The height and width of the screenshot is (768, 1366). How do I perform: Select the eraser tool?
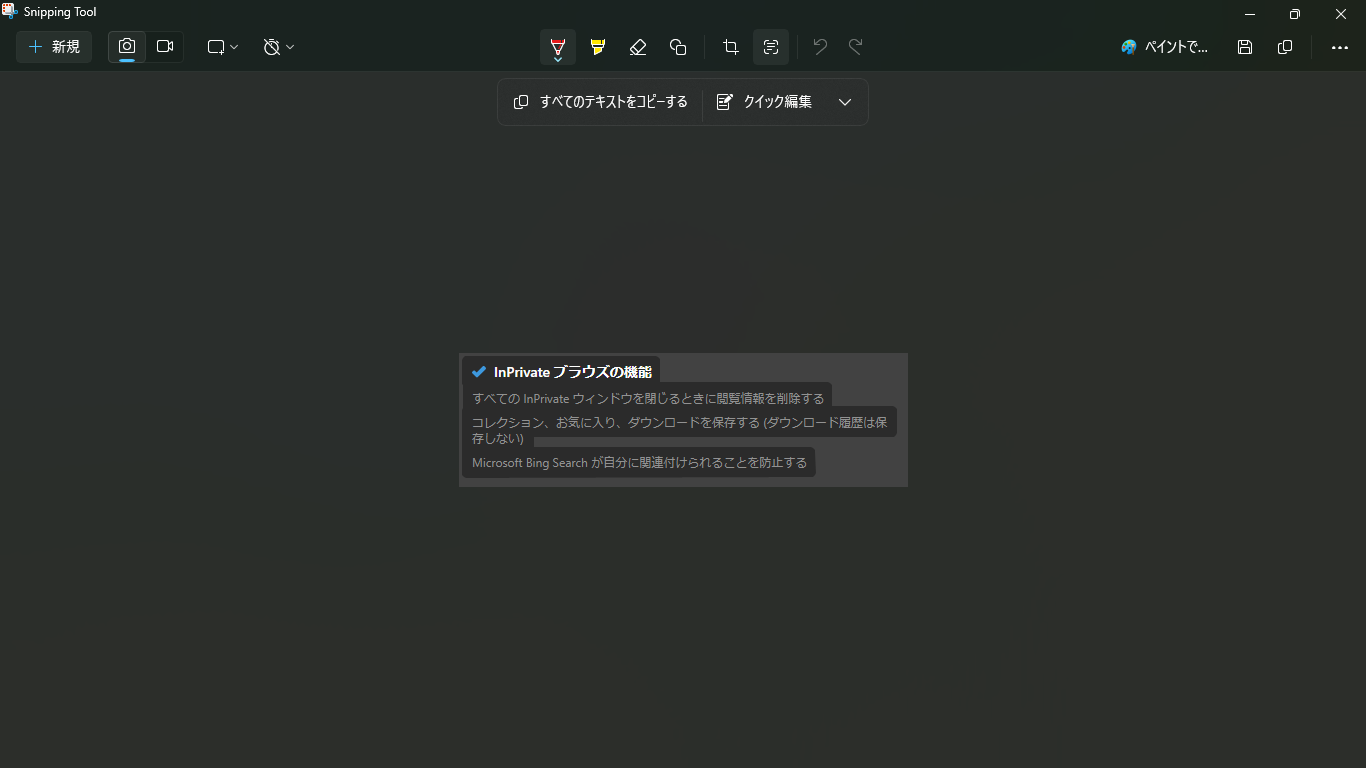click(638, 47)
